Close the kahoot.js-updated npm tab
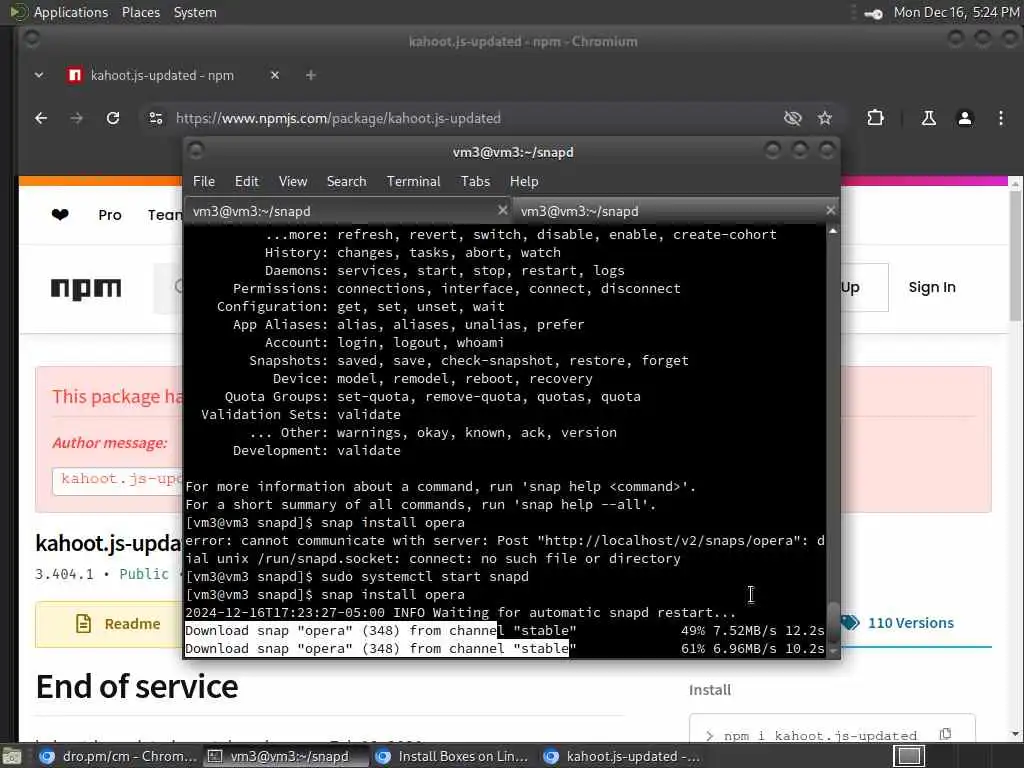The height and width of the screenshot is (768, 1024). (x=275, y=75)
